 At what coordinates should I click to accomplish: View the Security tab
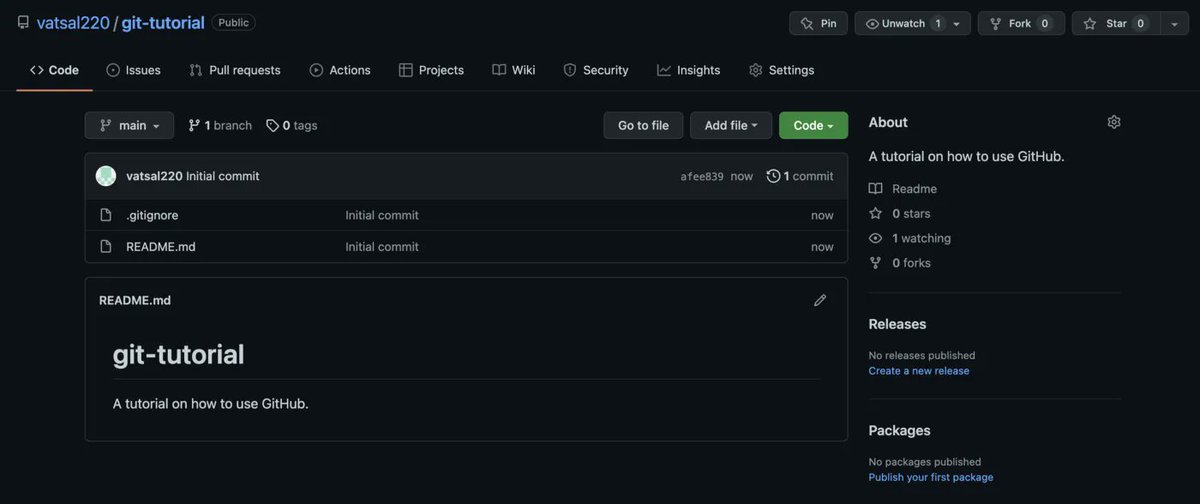click(x=596, y=70)
